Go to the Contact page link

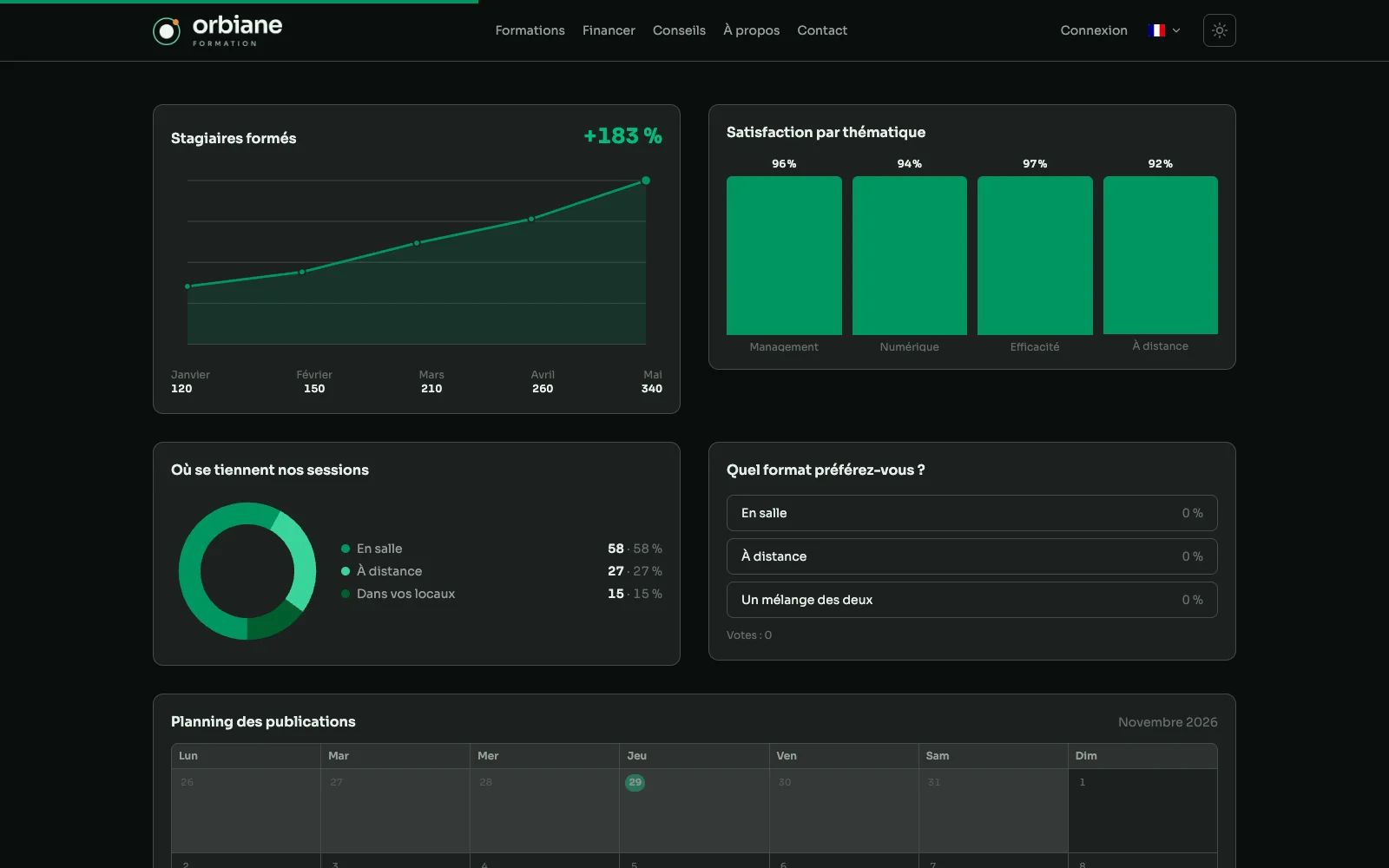click(822, 30)
